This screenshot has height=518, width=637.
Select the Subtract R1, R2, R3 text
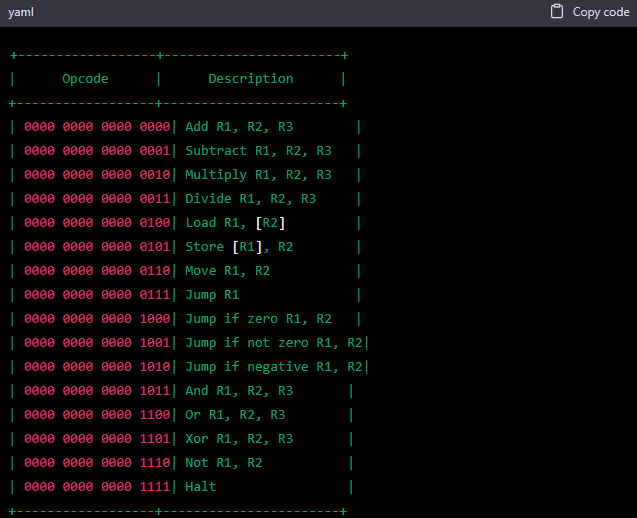[x=258, y=151]
